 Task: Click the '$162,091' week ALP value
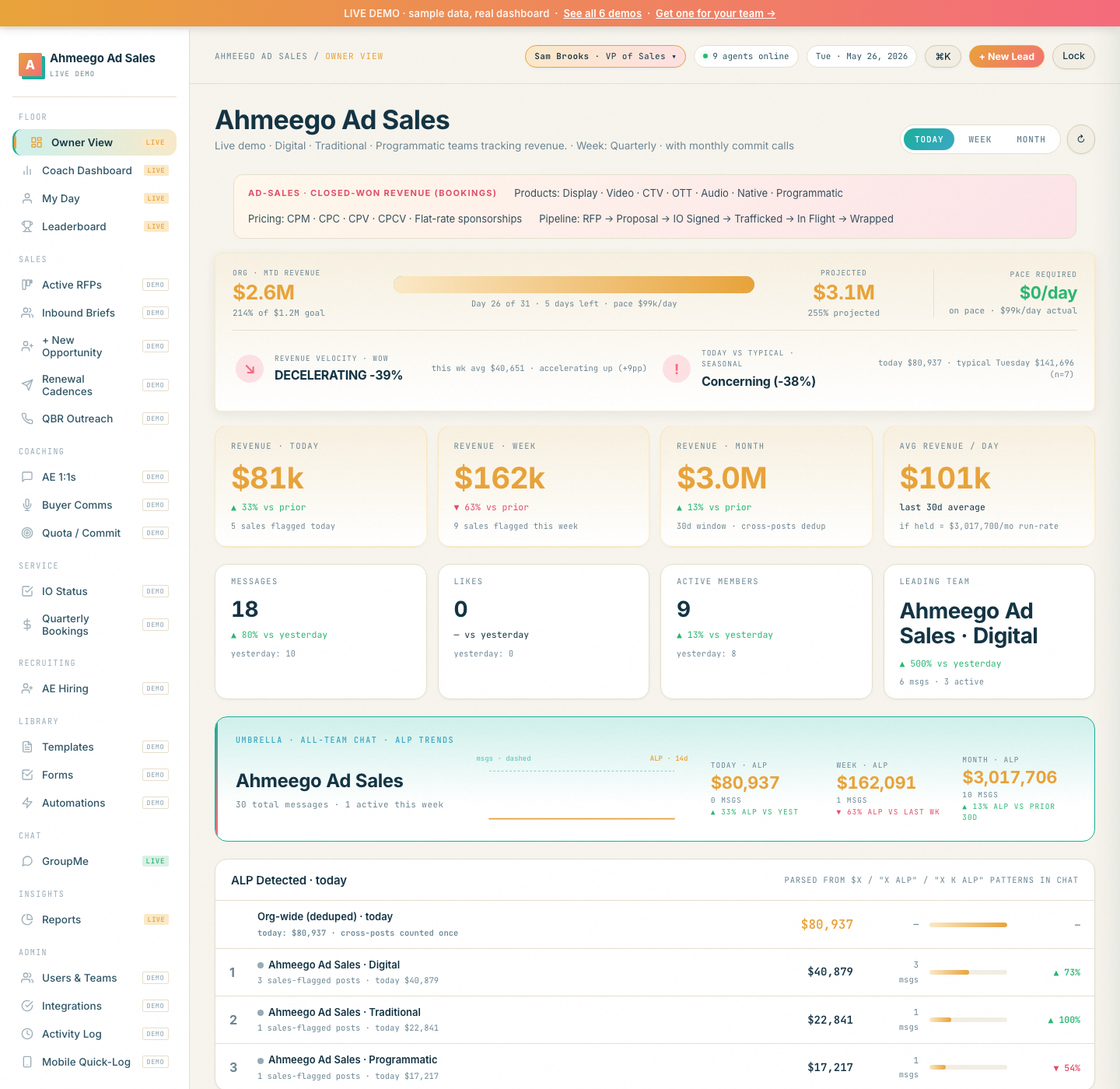(x=876, y=783)
